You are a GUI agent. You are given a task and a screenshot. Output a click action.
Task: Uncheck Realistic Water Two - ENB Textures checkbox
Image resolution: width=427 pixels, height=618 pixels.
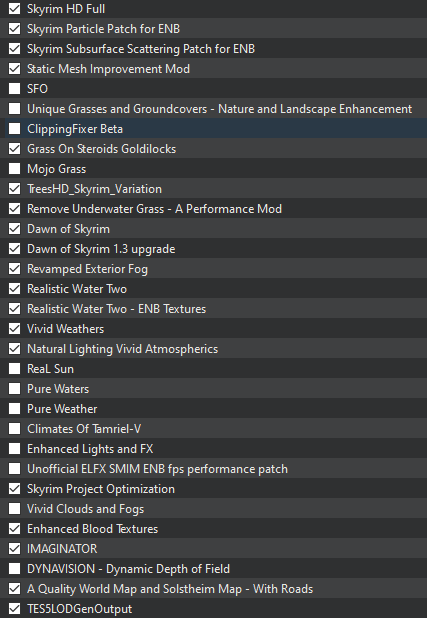[15, 309]
